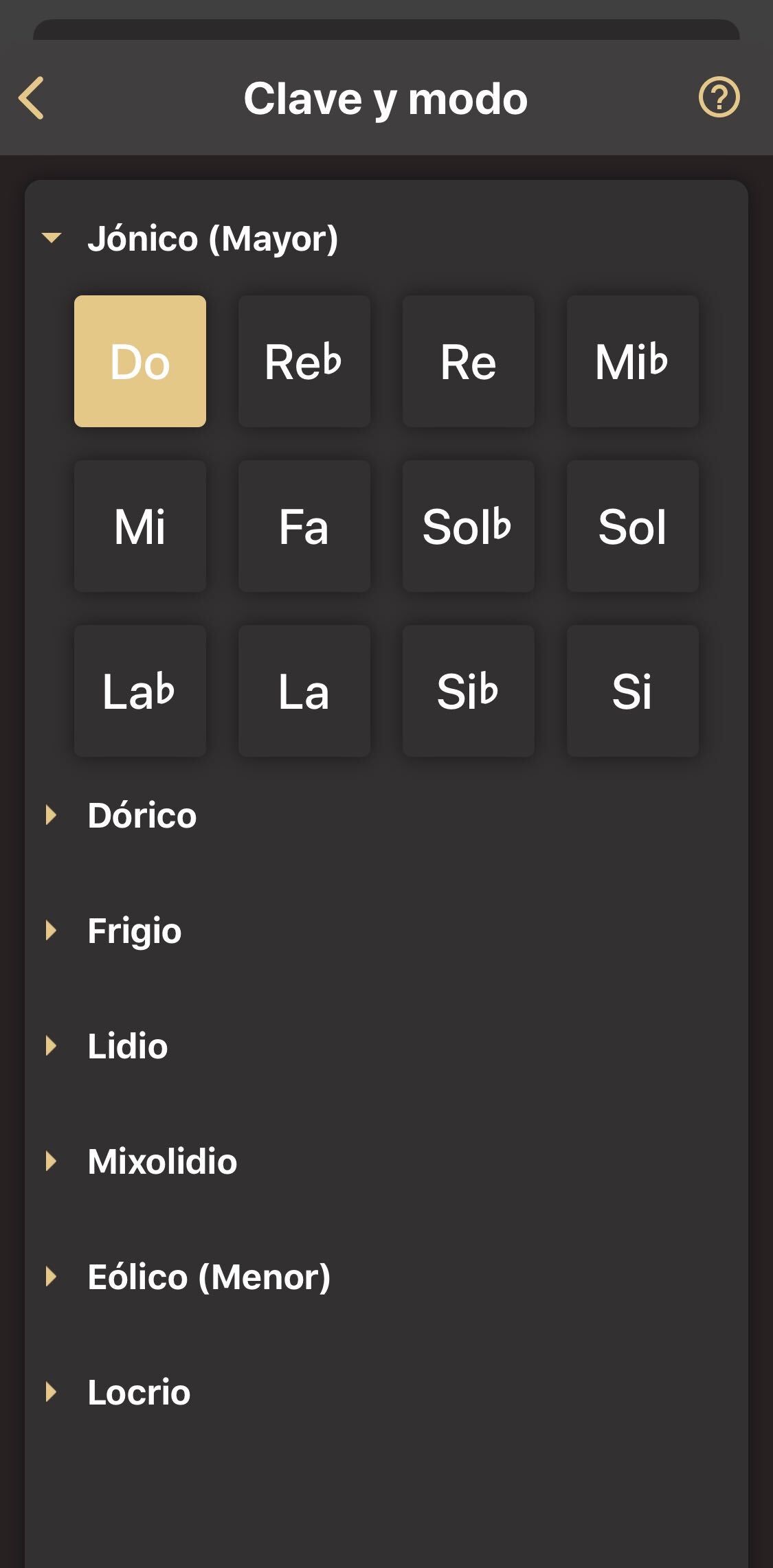This screenshot has width=773, height=1568.
Task: Tap the Sol key button
Action: [x=633, y=526]
